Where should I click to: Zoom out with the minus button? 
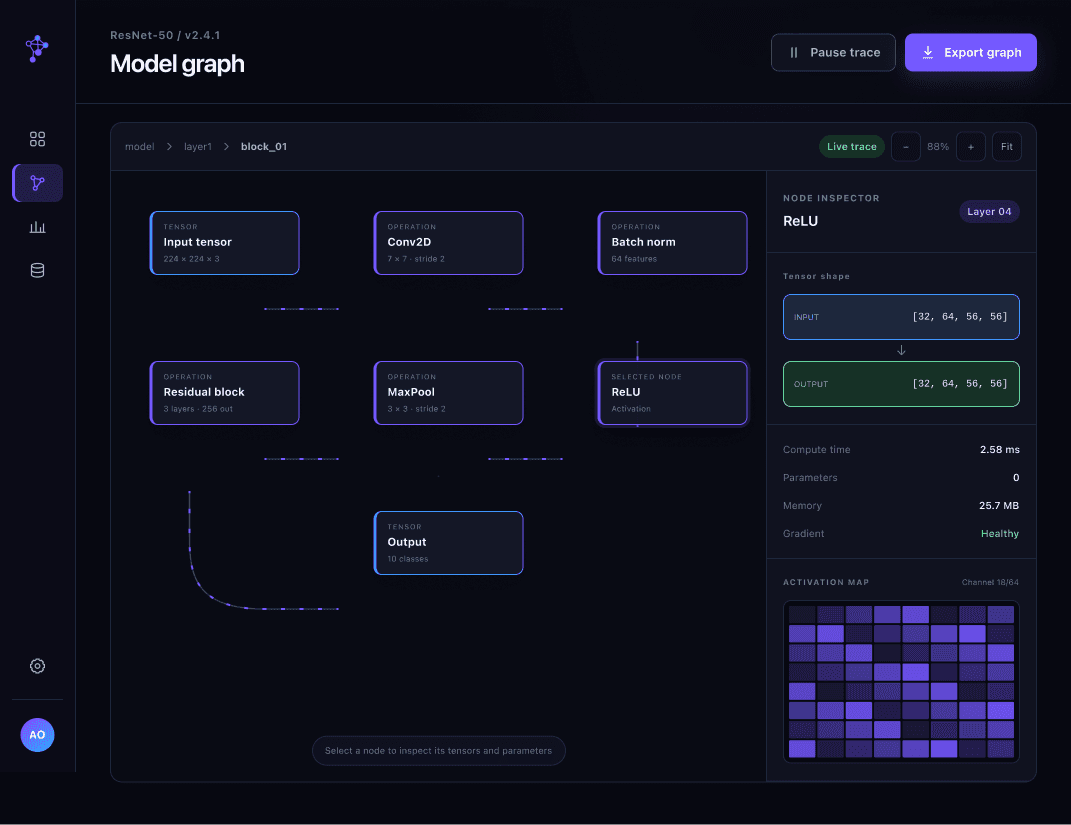pos(906,147)
